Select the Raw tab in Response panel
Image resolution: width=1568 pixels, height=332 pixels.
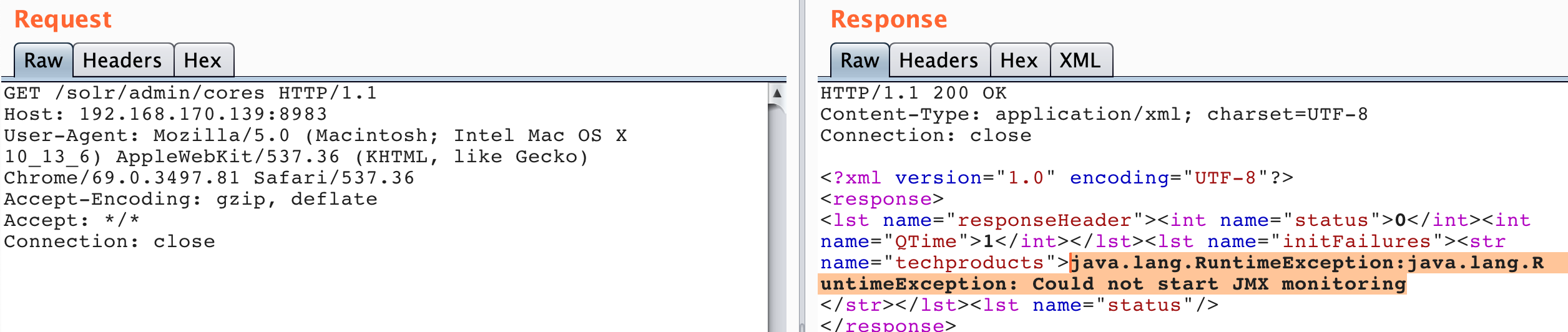pos(860,61)
